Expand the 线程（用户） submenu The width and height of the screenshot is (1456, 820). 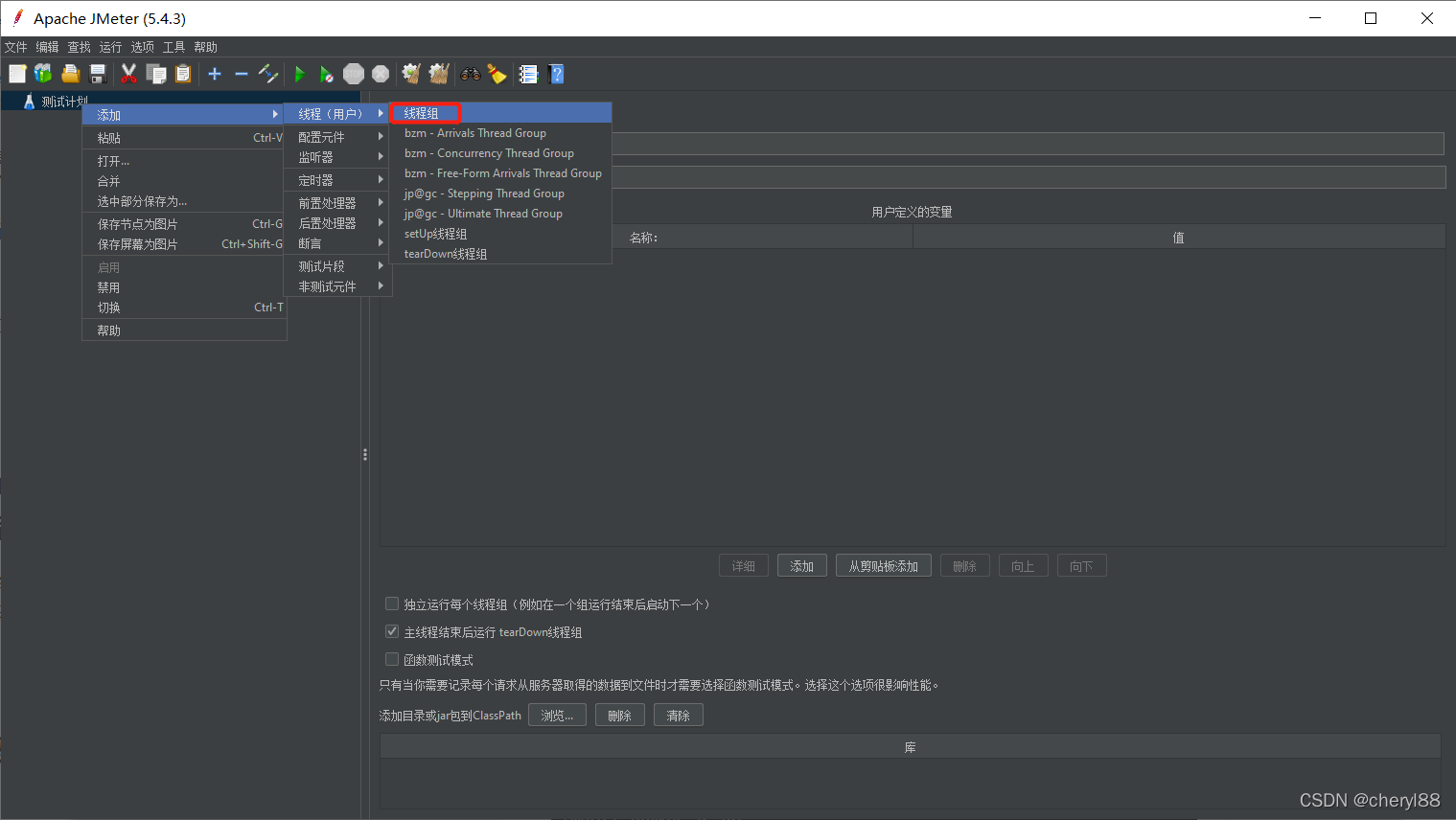point(337,114)
